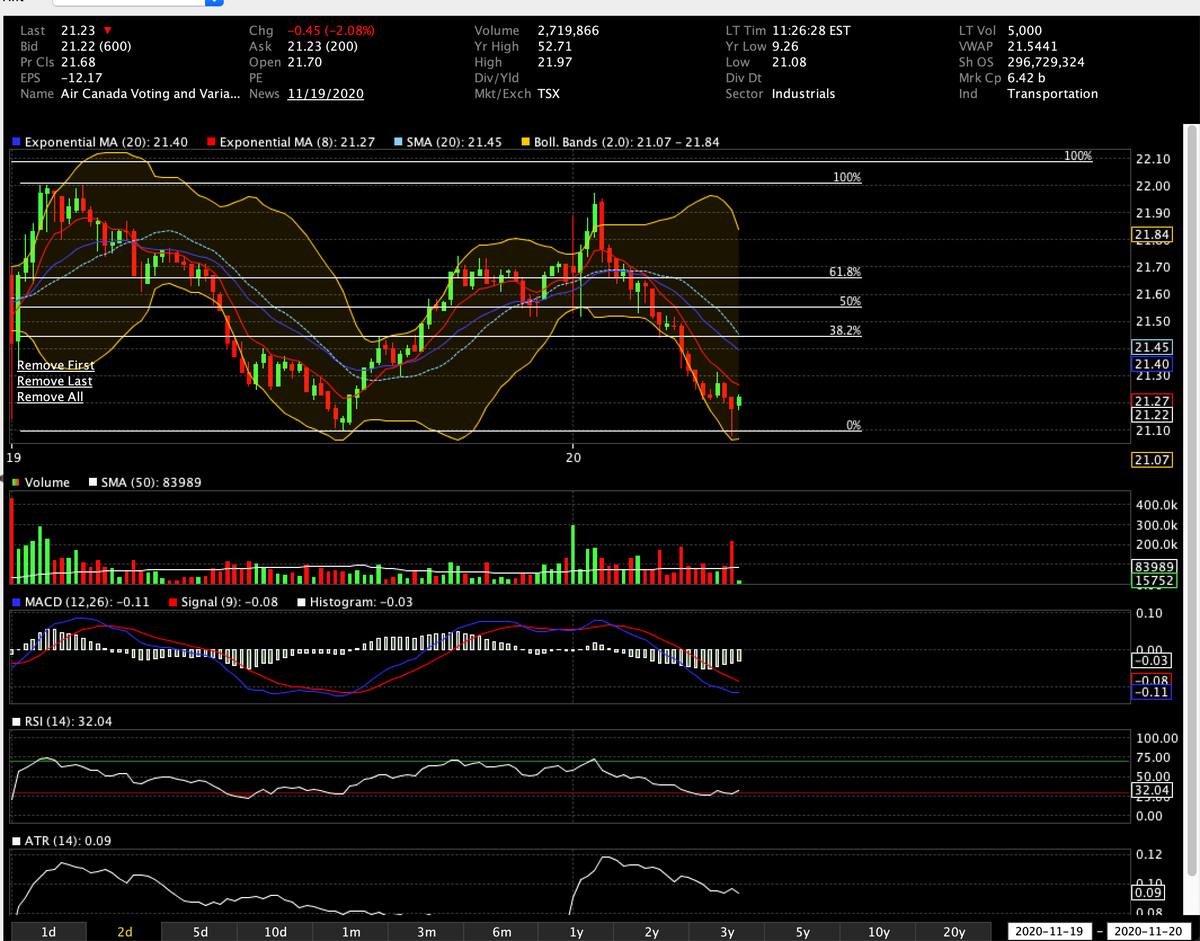
Task: Click the 61.8% Fibonacci level label
Action: (x=845, y=272)
